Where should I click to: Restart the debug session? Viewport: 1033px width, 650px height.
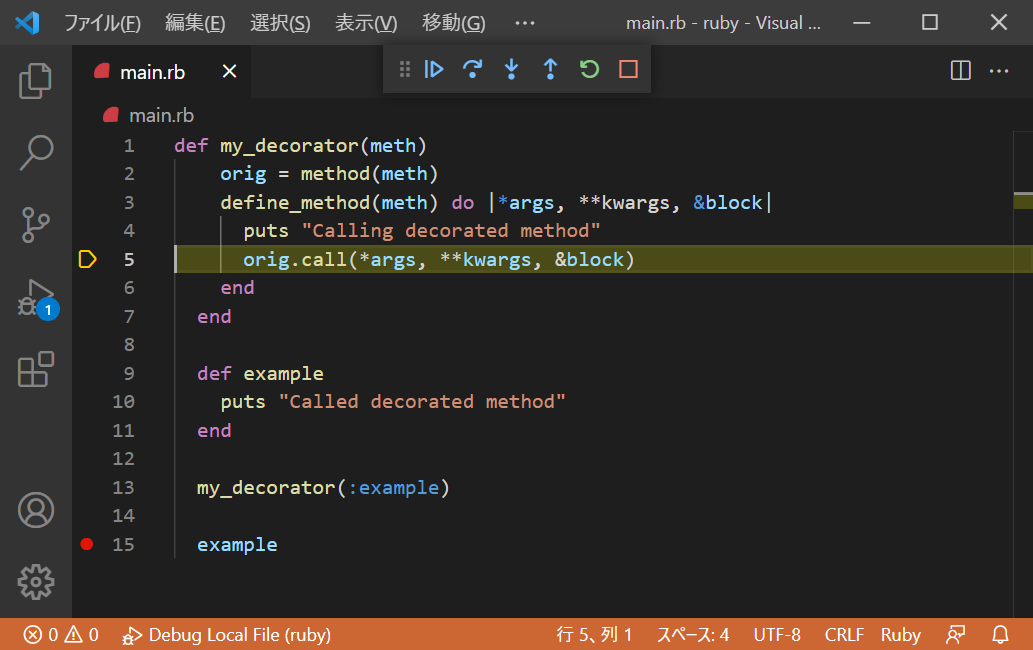(x=589, y=69)
